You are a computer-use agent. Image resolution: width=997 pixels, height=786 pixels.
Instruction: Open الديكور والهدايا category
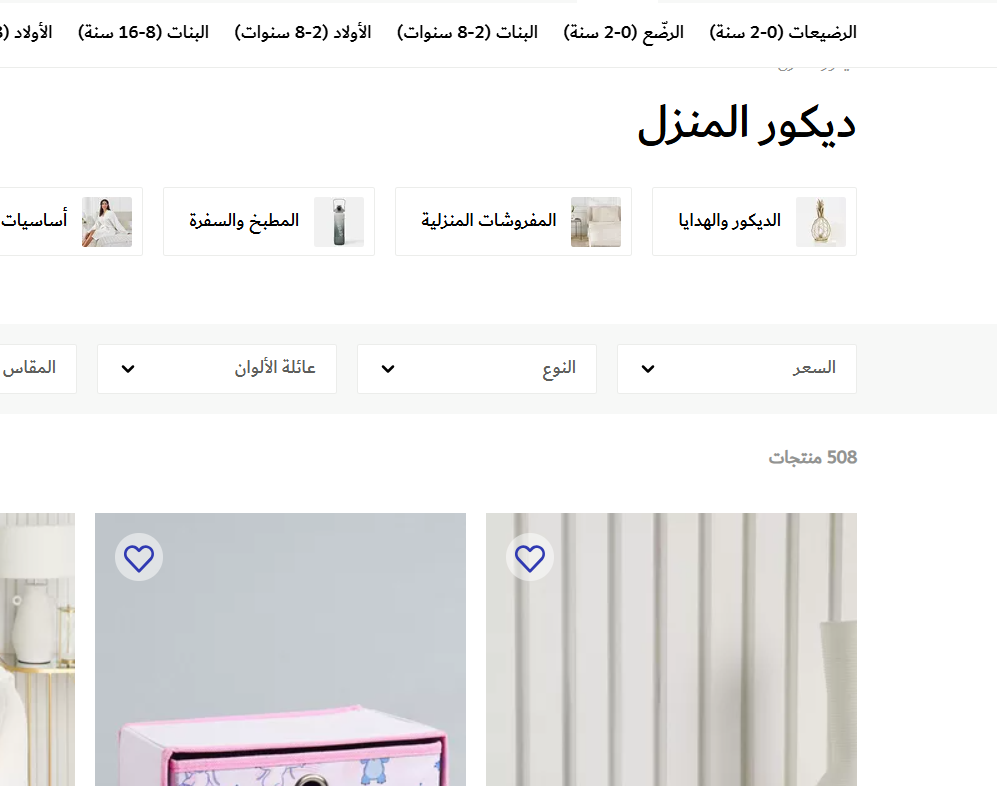(754, 221)
